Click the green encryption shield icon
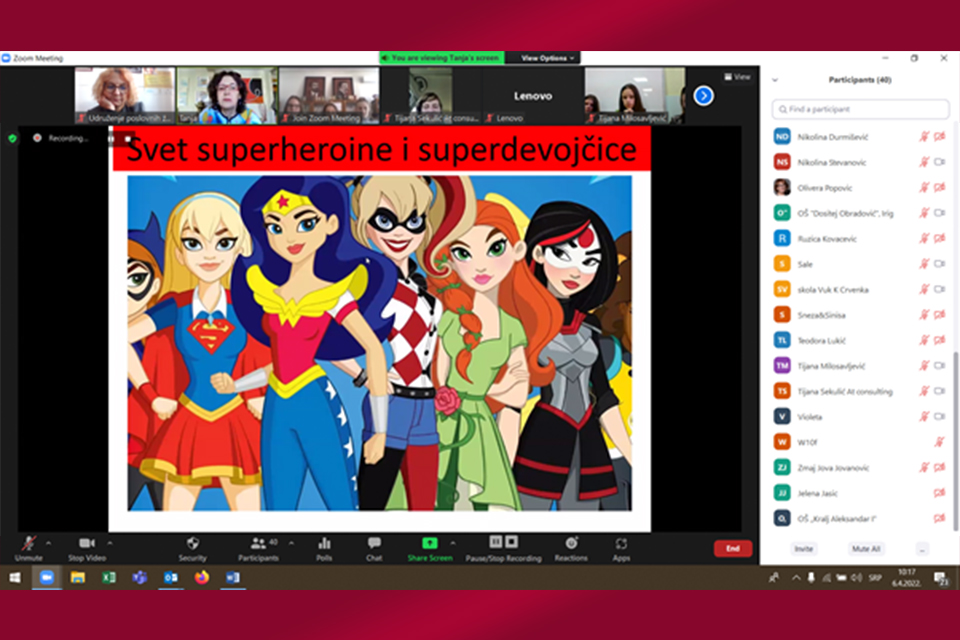 [12, 138]
